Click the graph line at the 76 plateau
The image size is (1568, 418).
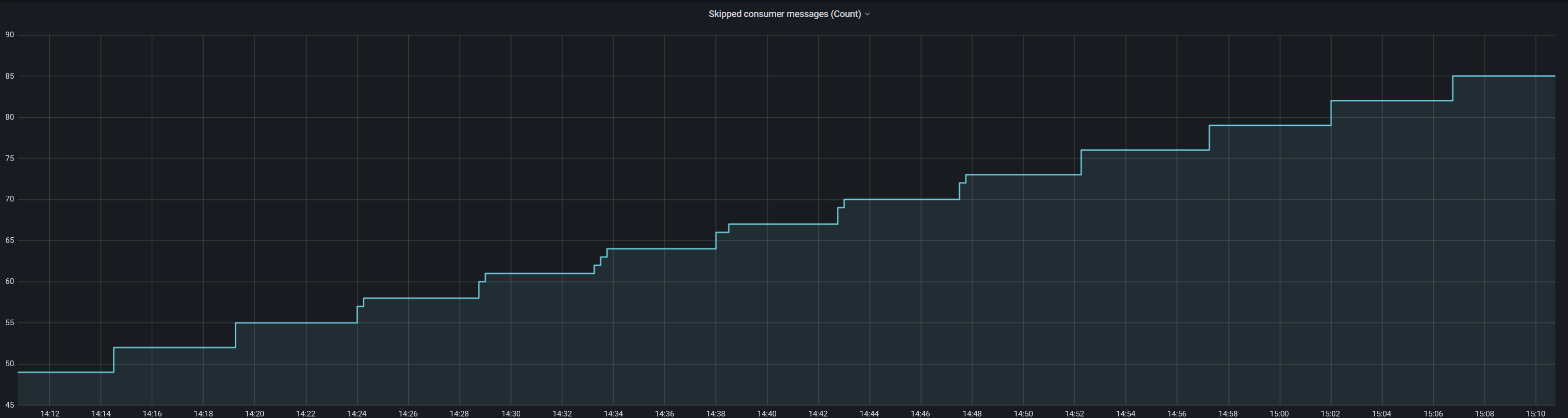(1145, 150)
